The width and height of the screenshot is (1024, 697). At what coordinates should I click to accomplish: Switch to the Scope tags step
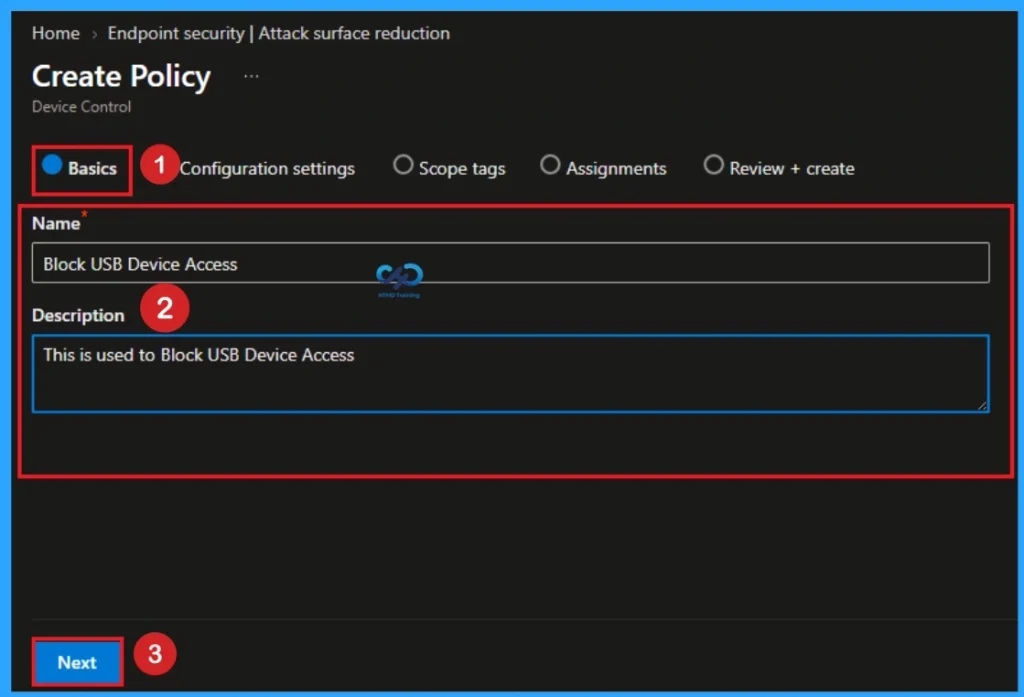(449, 167)
